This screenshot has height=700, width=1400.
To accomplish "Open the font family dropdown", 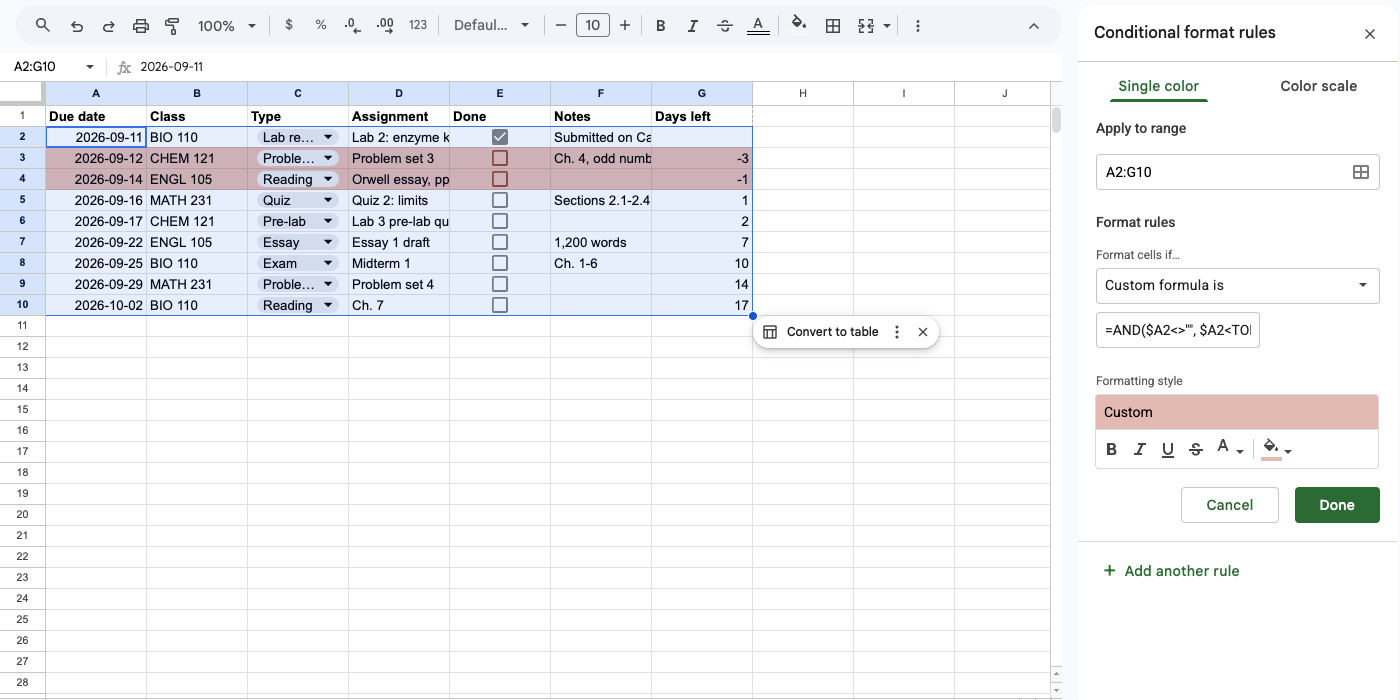I will coord(491,25).
